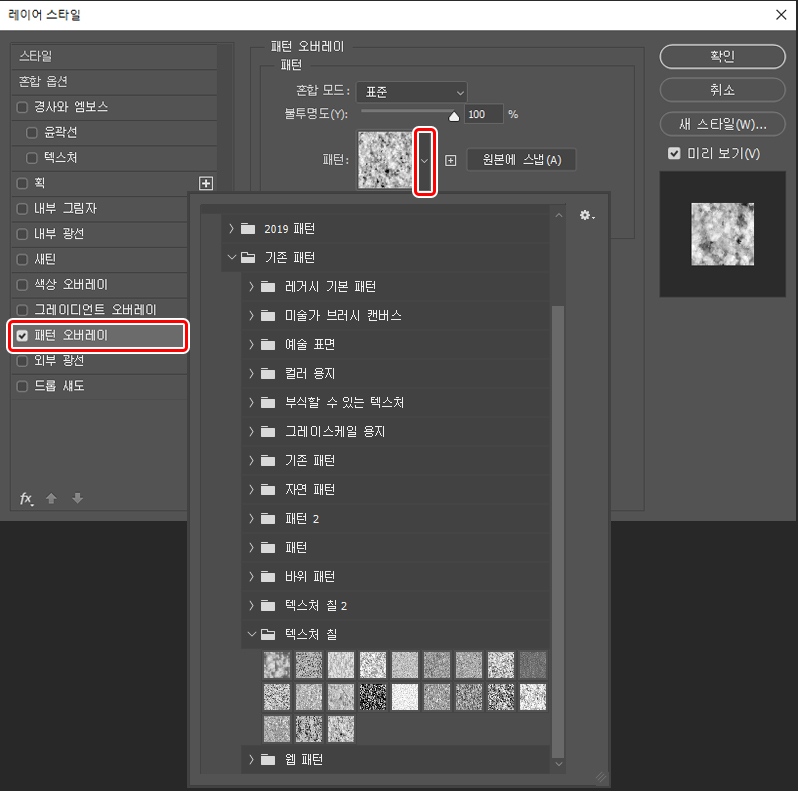Click the new preset icon beside the pattern arrow
Screen dimensions: 798x791
tap(450, 160)
